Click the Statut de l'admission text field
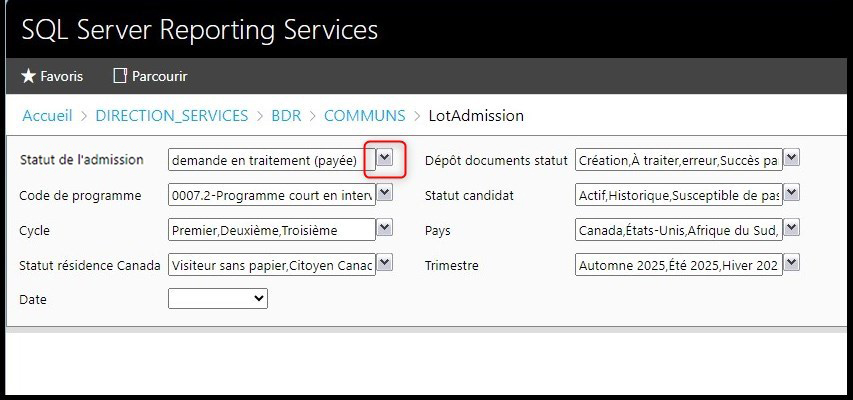853x400 pixels. tap(270, 160)
